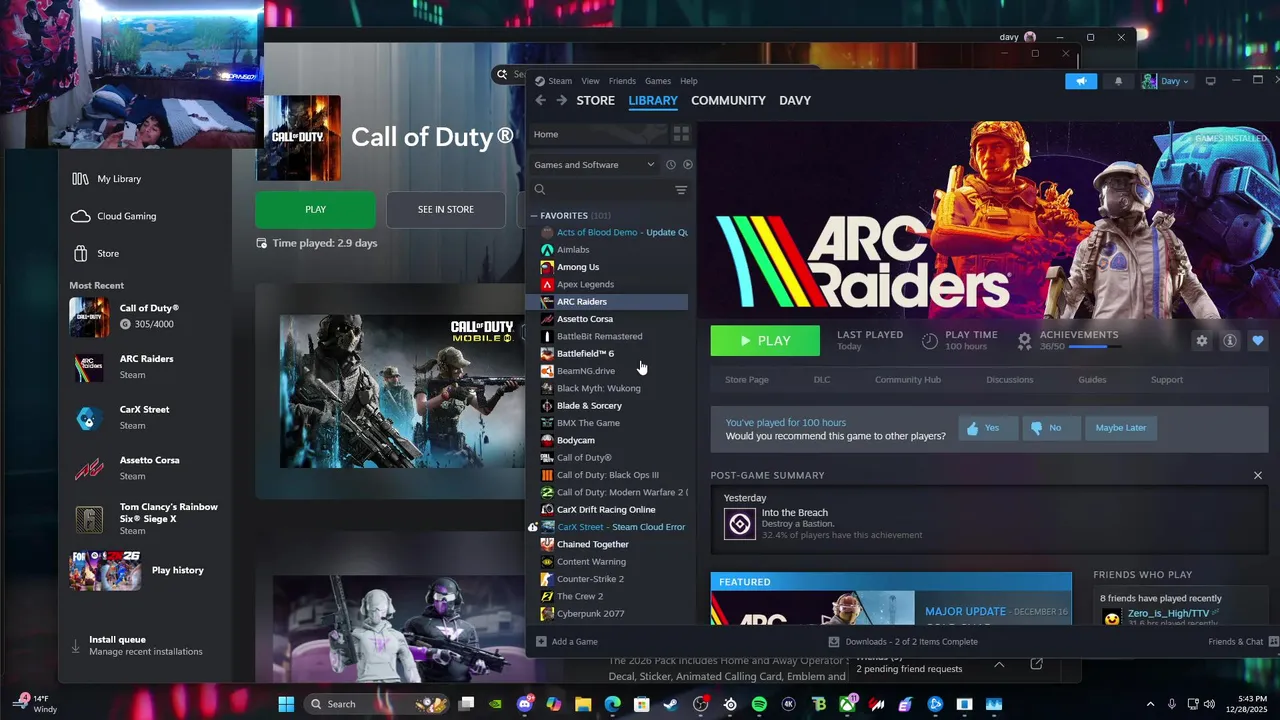Screen dimensions: 1280x720
Task: Click the Windows taskbar Search box
Action: click(375, 704)
